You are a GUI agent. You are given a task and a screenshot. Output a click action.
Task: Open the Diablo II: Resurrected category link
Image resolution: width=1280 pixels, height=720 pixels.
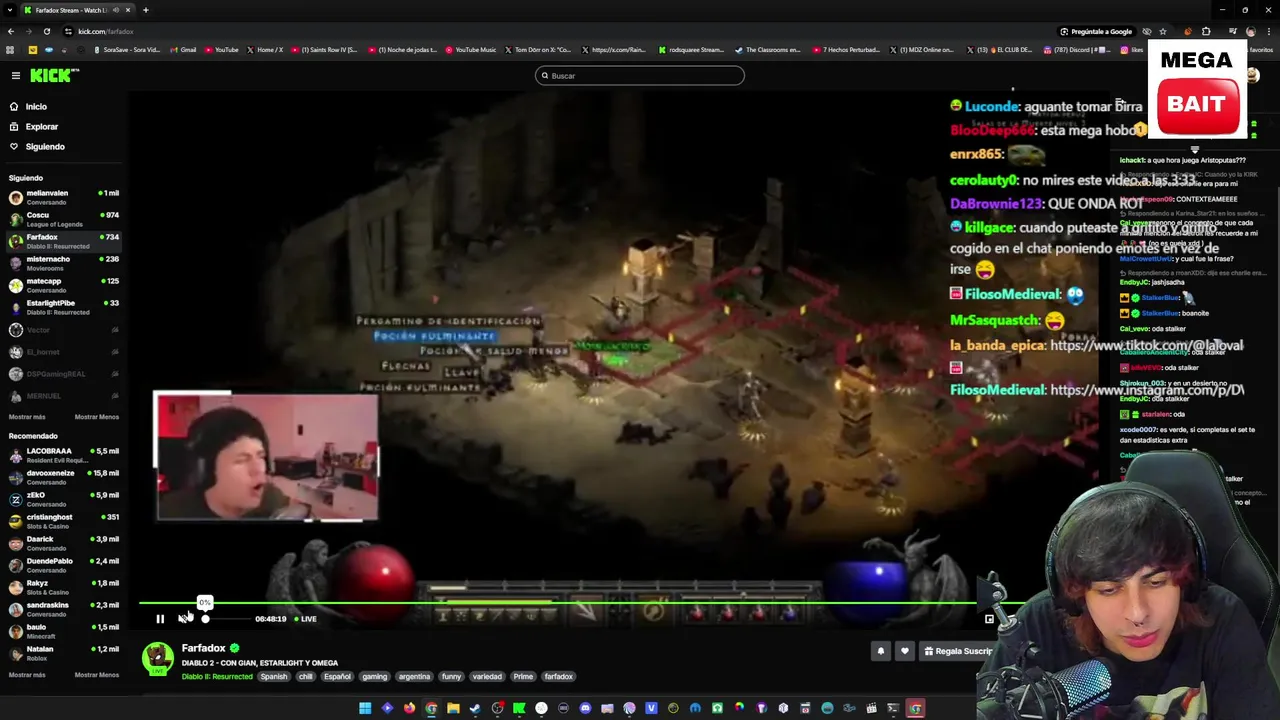217,677
